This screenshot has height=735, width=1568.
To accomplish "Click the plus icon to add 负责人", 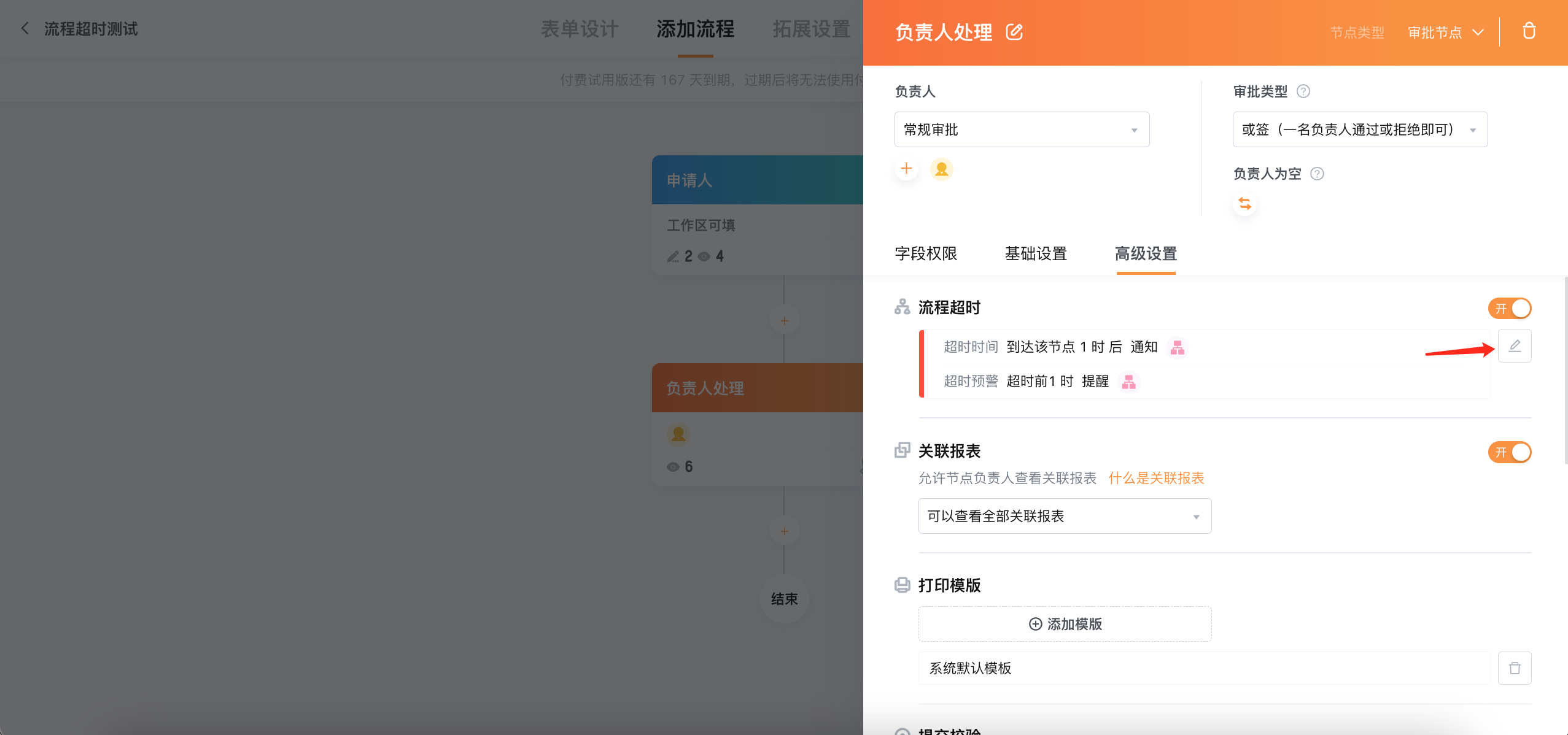I will click(x=907, y=169).
